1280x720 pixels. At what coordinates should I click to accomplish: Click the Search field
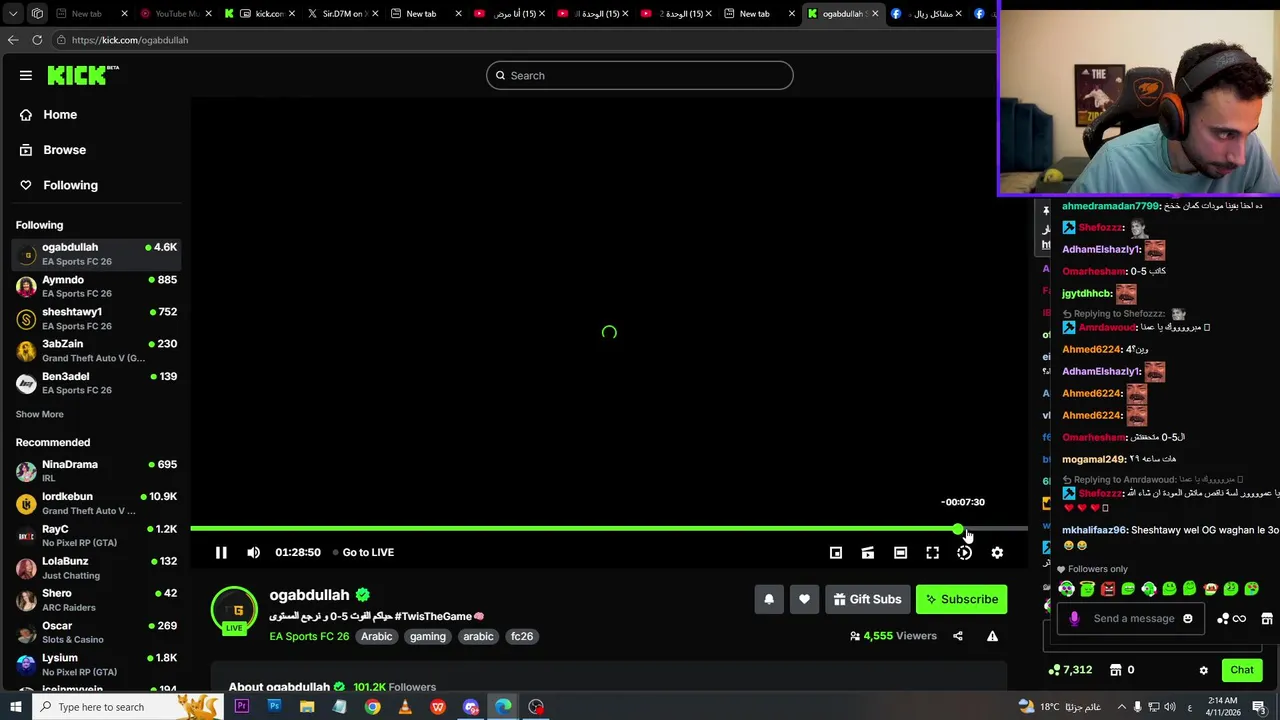[x=640, y=75]
